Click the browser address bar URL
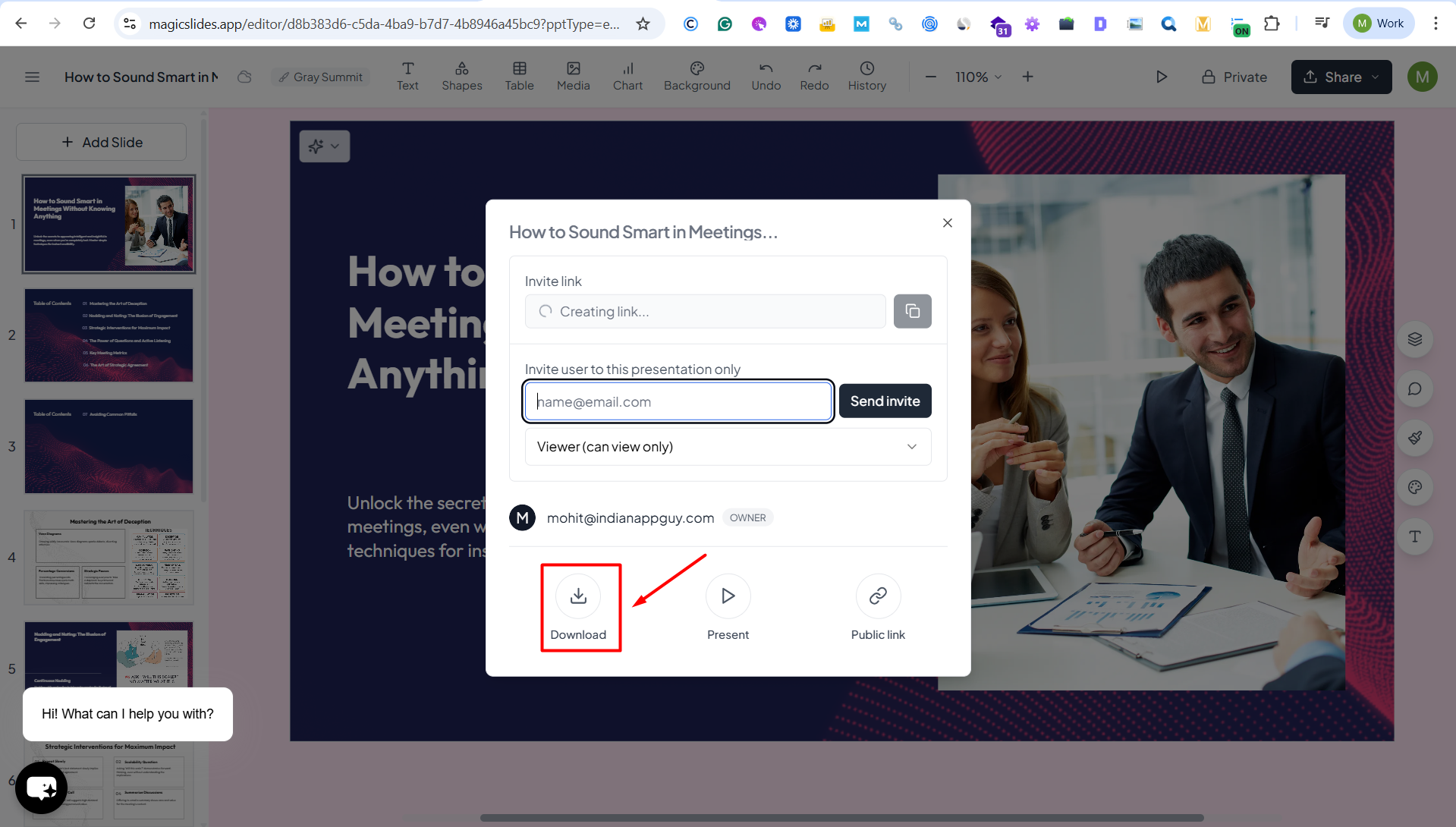The width and height of the screenshot is (1456, 827). click(384, 24)
